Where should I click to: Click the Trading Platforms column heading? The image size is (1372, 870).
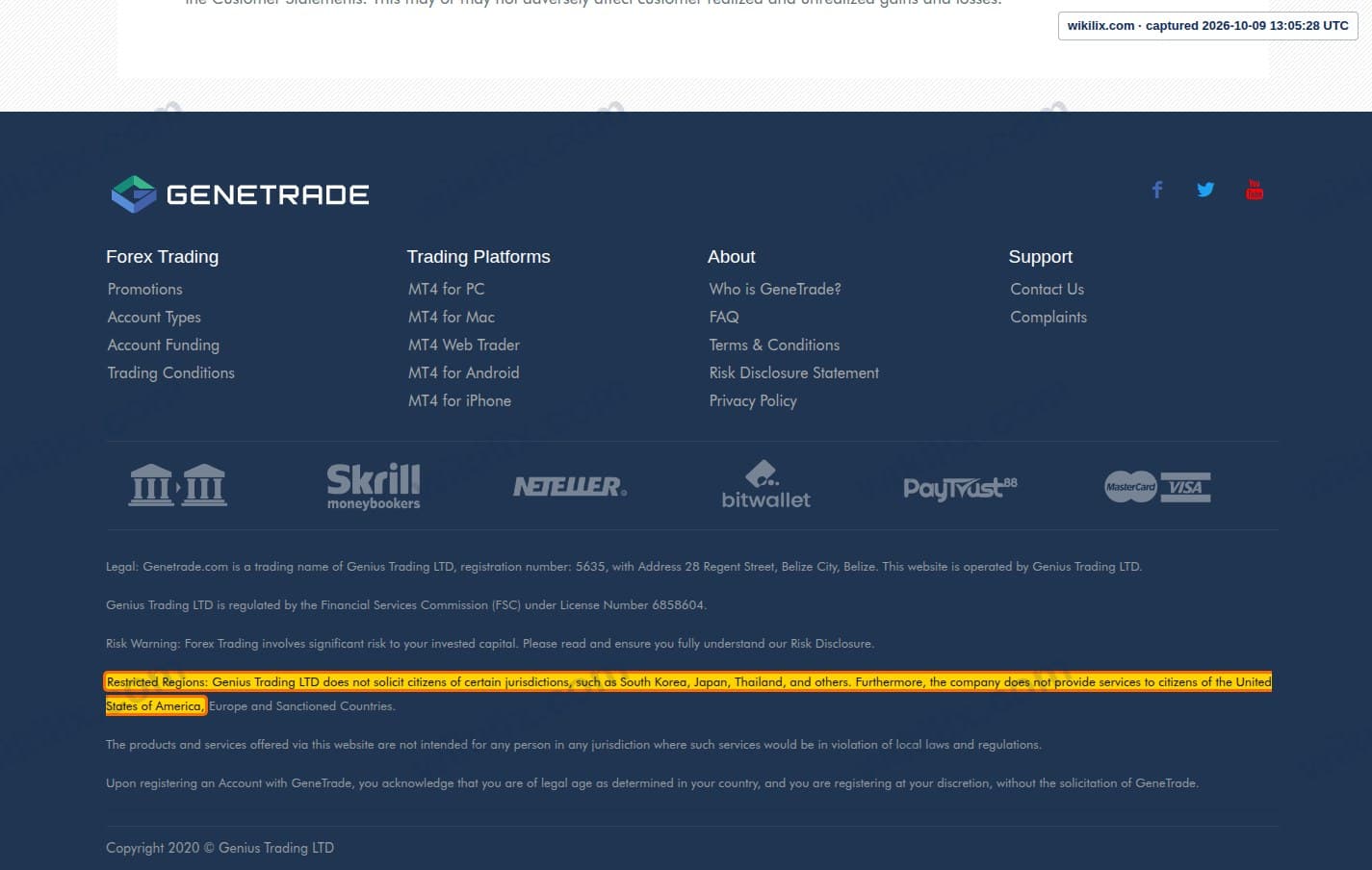tap(479, 257)
